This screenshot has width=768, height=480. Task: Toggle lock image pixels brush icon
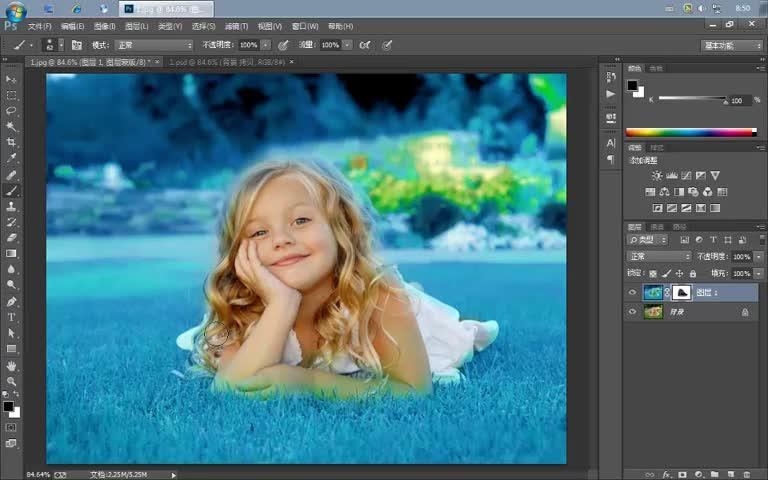pyautogui.click(x=666, y=273)
